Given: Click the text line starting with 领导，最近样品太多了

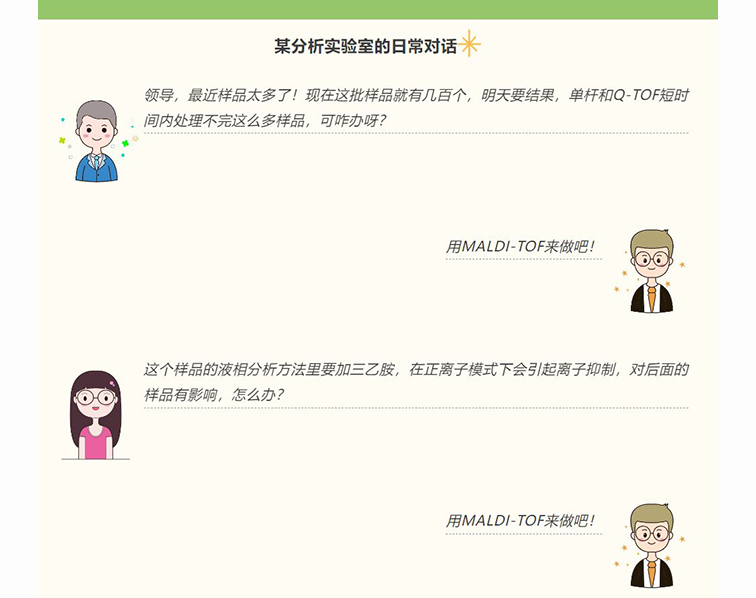Looking at the screenshot, I should click(x=416, y=95).
